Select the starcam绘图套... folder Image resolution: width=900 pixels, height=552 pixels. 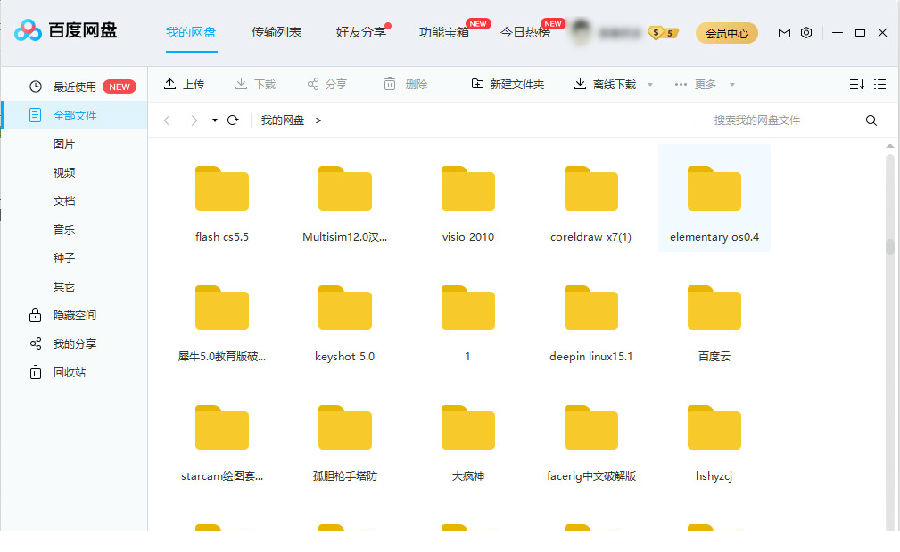(222, 443)
